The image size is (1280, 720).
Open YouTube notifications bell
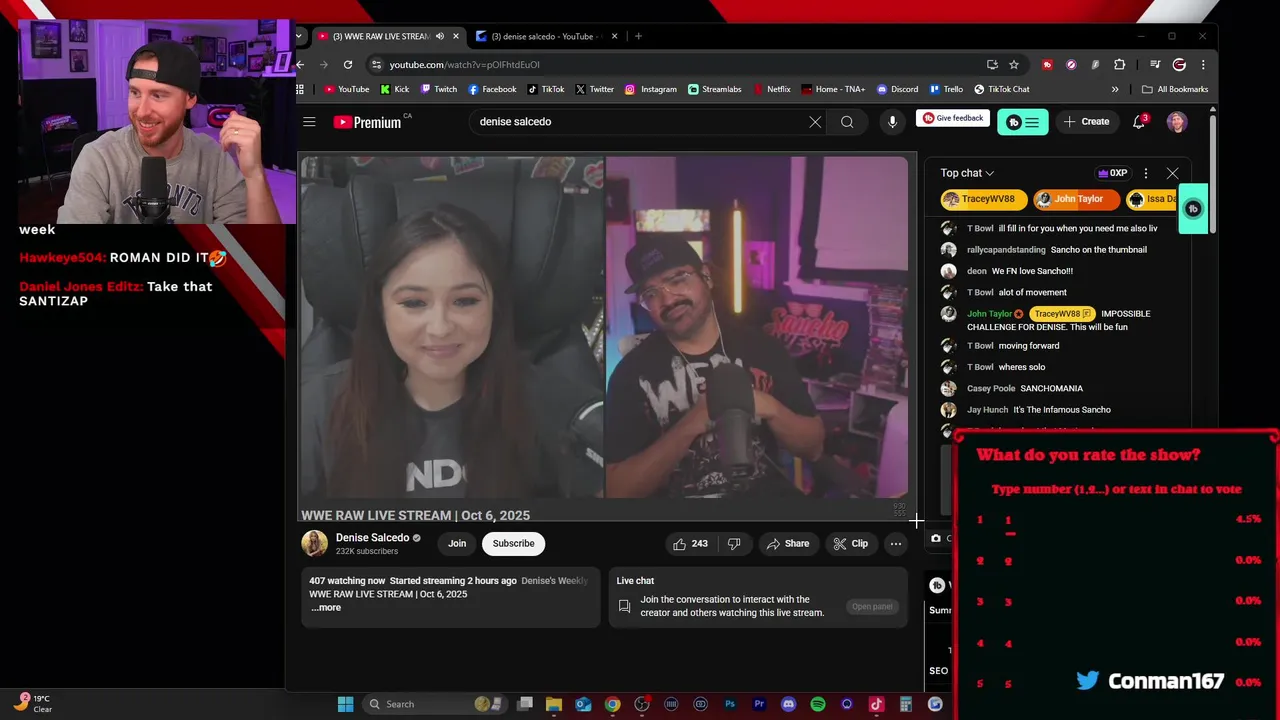tap(1139, 122)
